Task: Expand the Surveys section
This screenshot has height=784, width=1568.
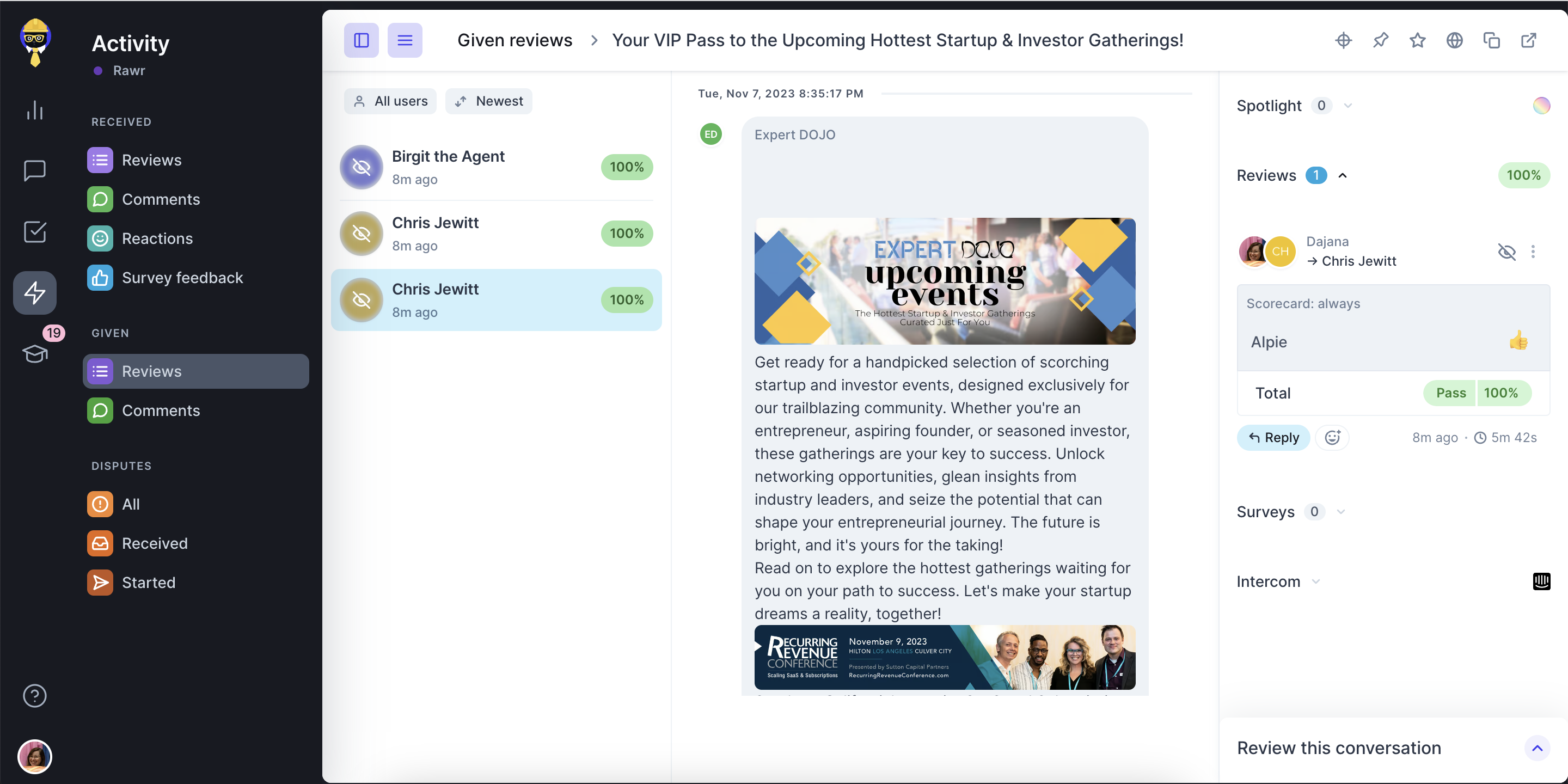Action: point(1341,512)
